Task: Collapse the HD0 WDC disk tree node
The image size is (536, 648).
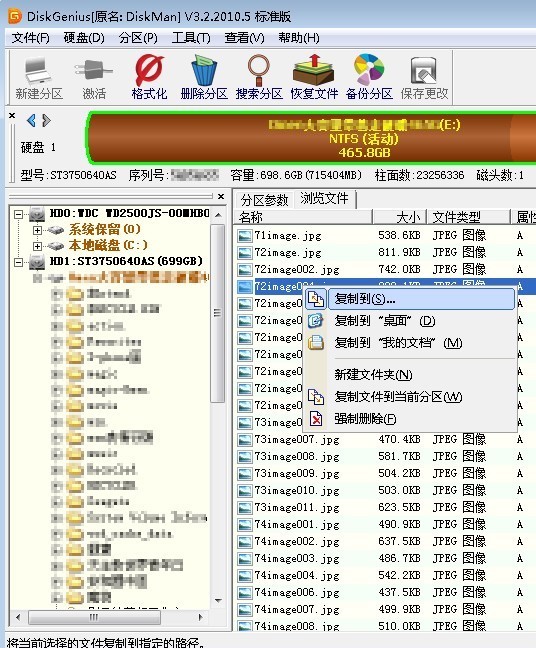Action: coord(18,214)
